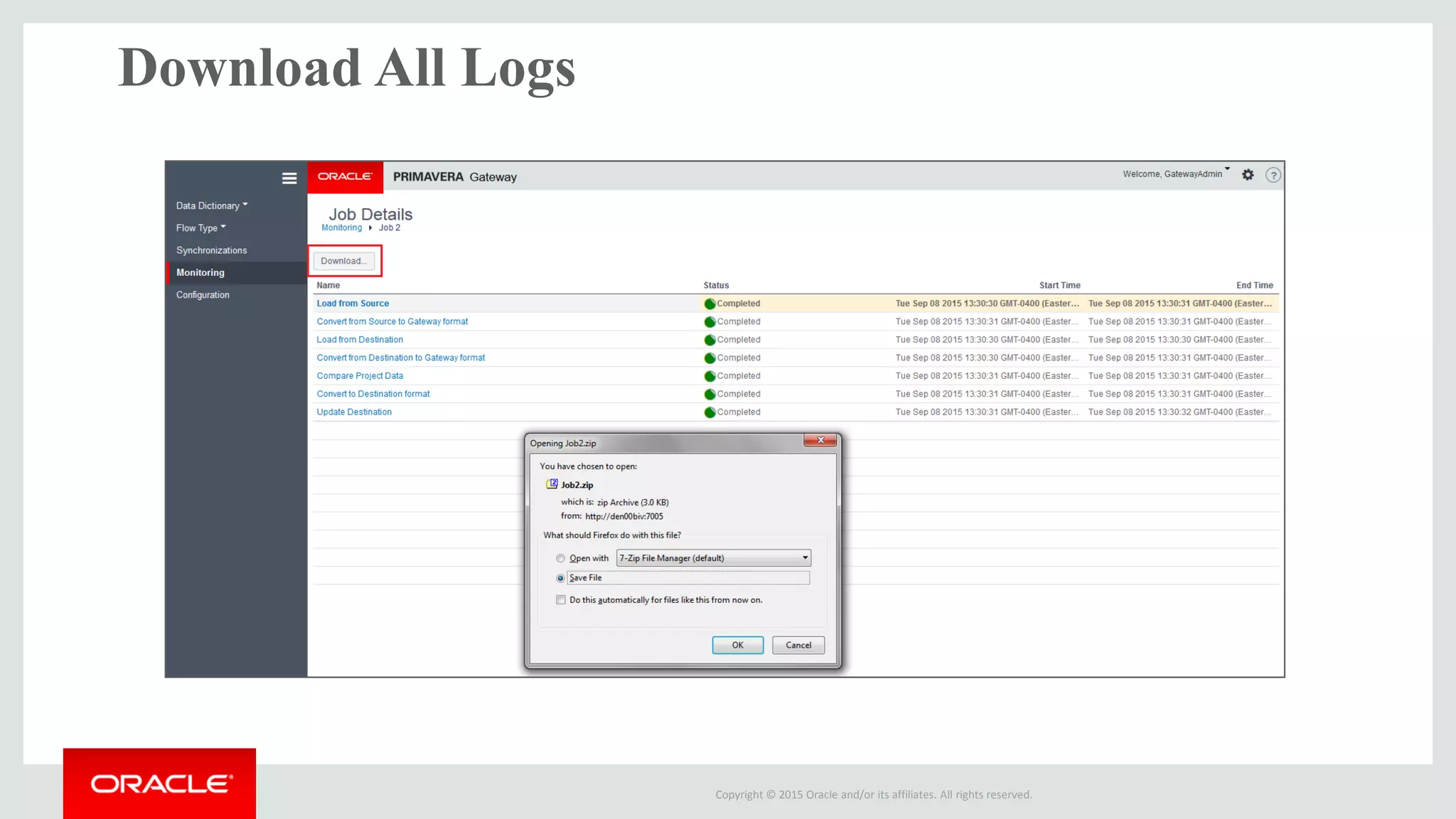1456x819 pixels.
Task: Open the Update Destination step
Action: 354,412
